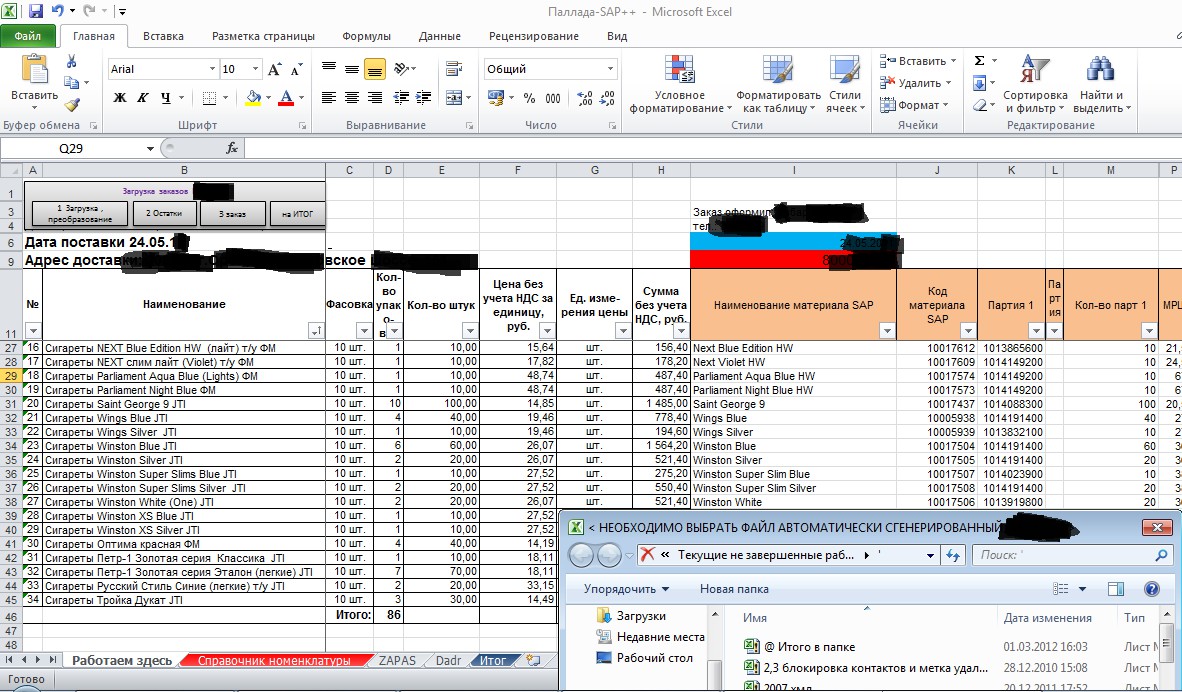Image resolution: width=1182 pixels, height=692 pixels.
Task: Click the на ИТОГ macro button
Action: (x=297, y=214)
